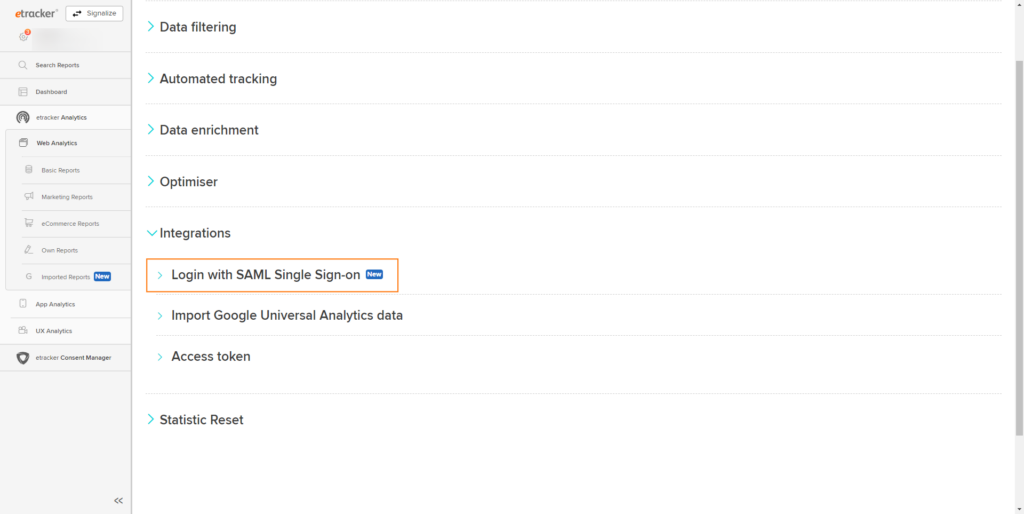Viewport: 1024px width, 514px height.
Task: Open Dashboard via its grid icon
Action: pyautogui.click(x=23, y=92)
